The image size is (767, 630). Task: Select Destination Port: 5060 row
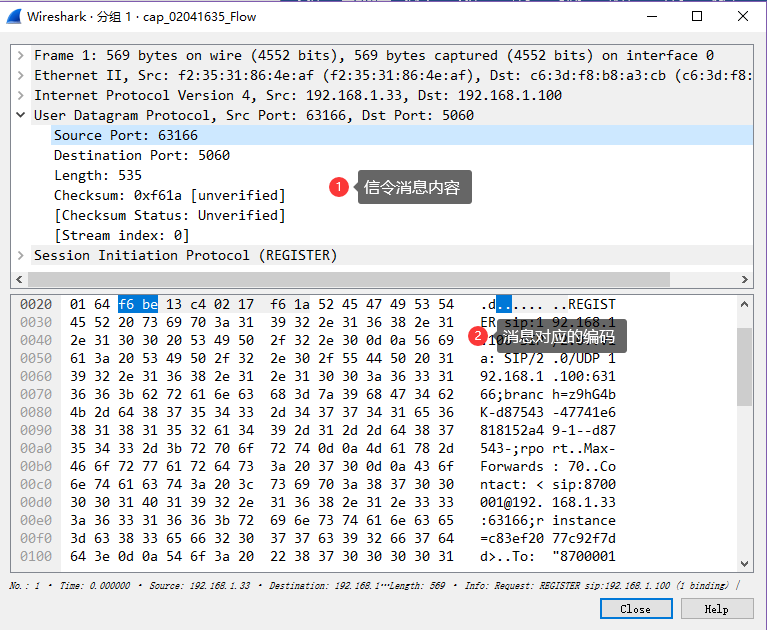tap(402, 156)
